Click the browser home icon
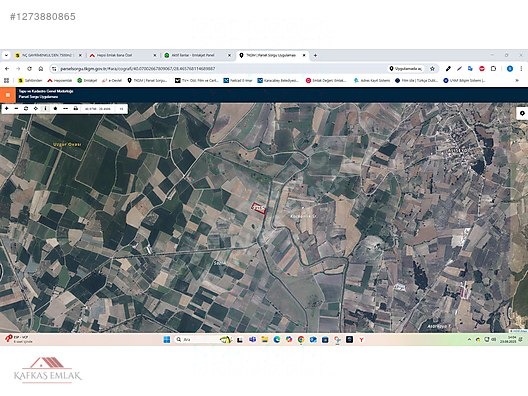The width and height of the screenshot is (528, 396). [41, 69]
